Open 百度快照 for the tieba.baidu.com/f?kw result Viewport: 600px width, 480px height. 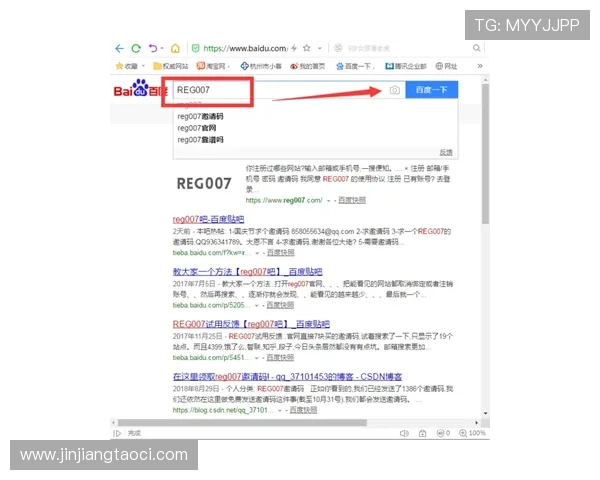click(x=280, y=253)
